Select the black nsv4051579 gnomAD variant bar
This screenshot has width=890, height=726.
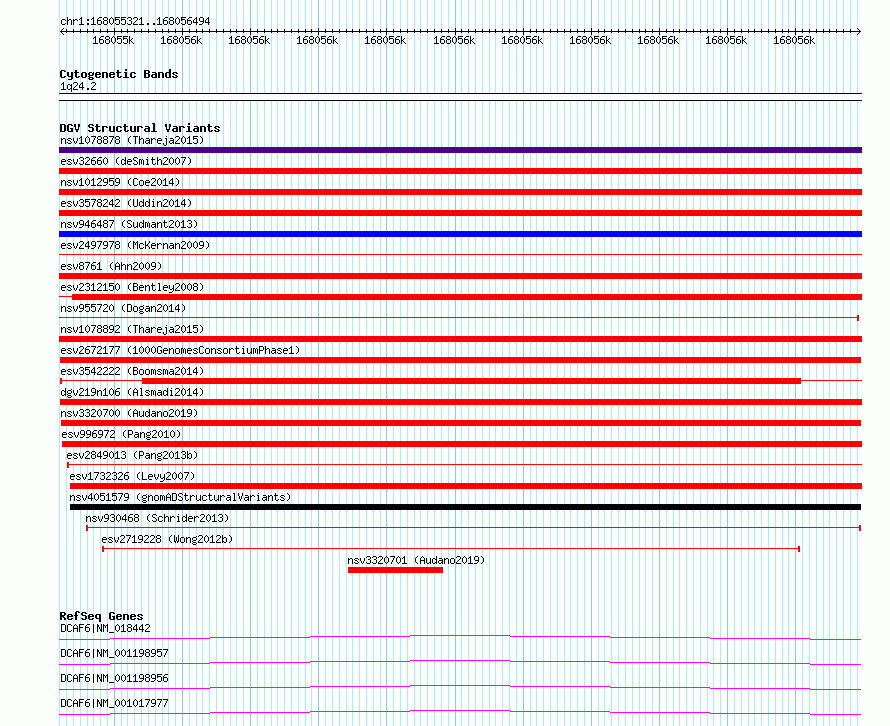tap(465, 507)
